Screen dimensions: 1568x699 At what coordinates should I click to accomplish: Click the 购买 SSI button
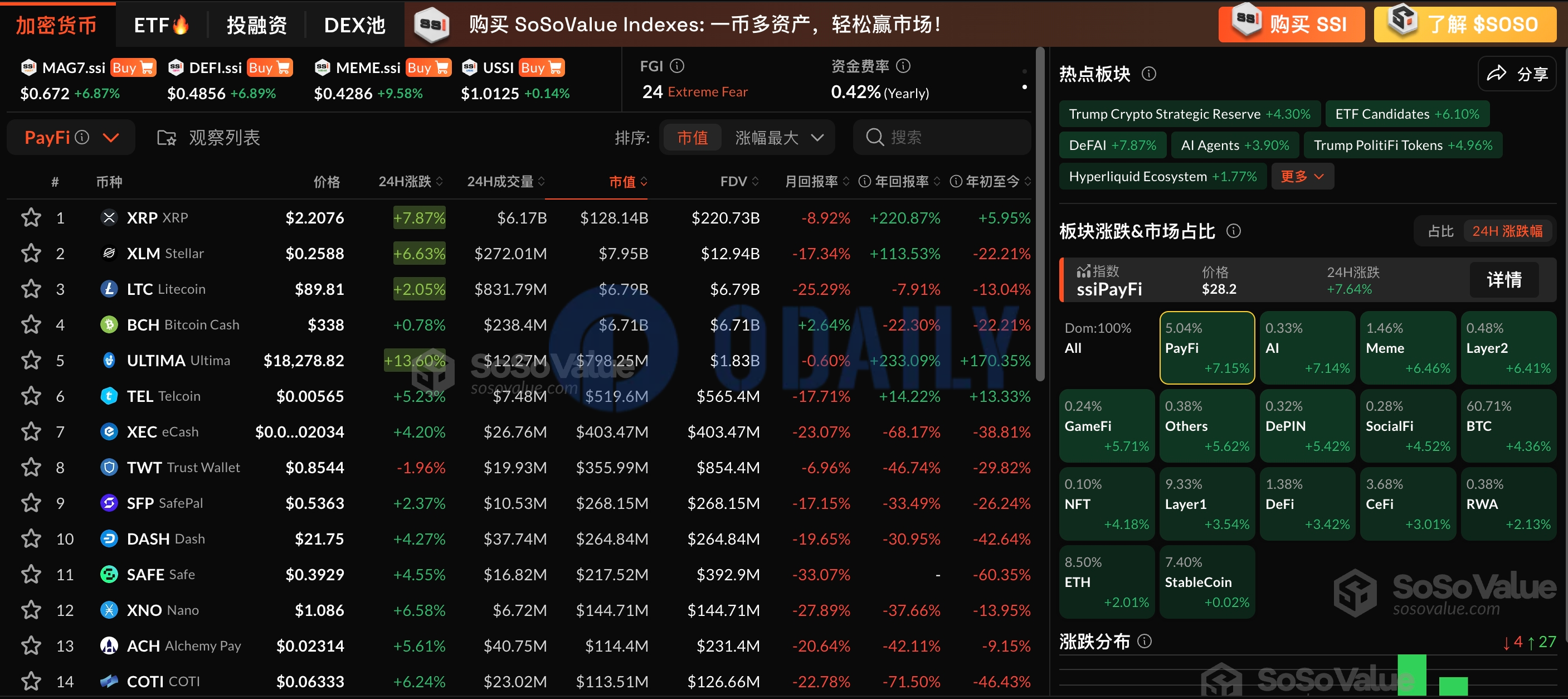(x=1291, y=25)
